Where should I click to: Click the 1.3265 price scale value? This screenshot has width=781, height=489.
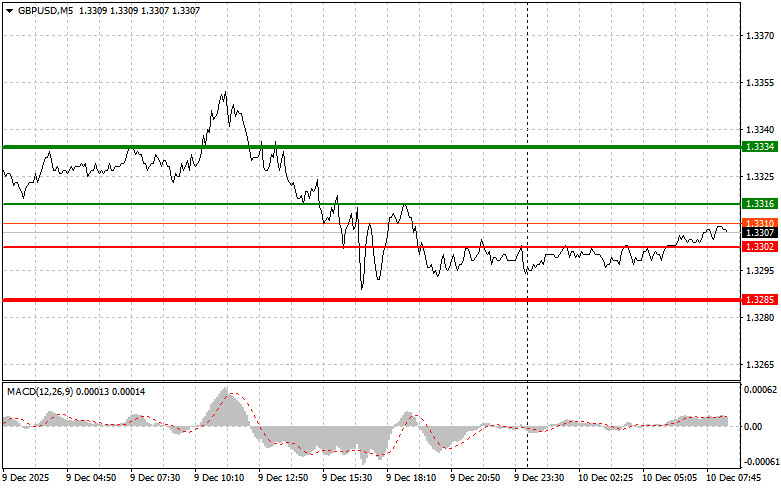coord(760,365)
